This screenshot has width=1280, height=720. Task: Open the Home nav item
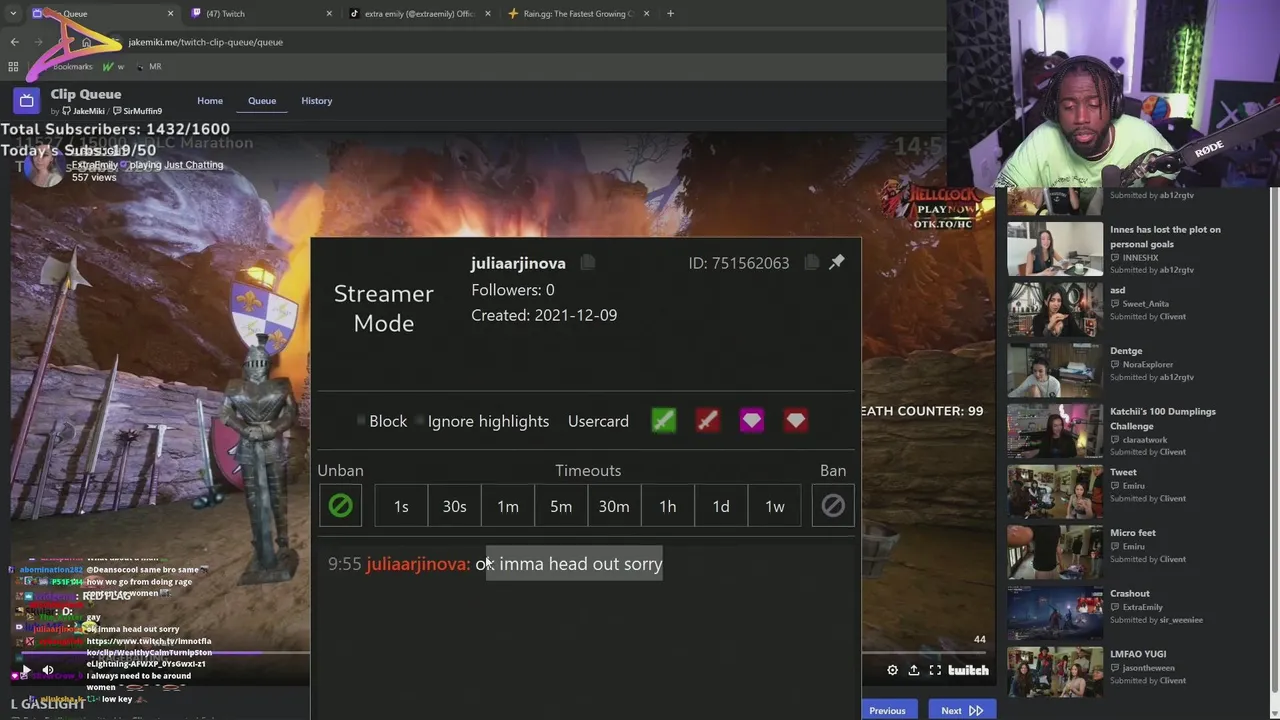(x=210, y=101)
